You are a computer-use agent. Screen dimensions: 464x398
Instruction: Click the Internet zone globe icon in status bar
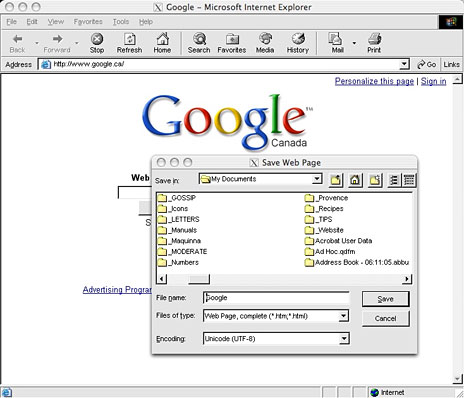click(x=375, y=392)
